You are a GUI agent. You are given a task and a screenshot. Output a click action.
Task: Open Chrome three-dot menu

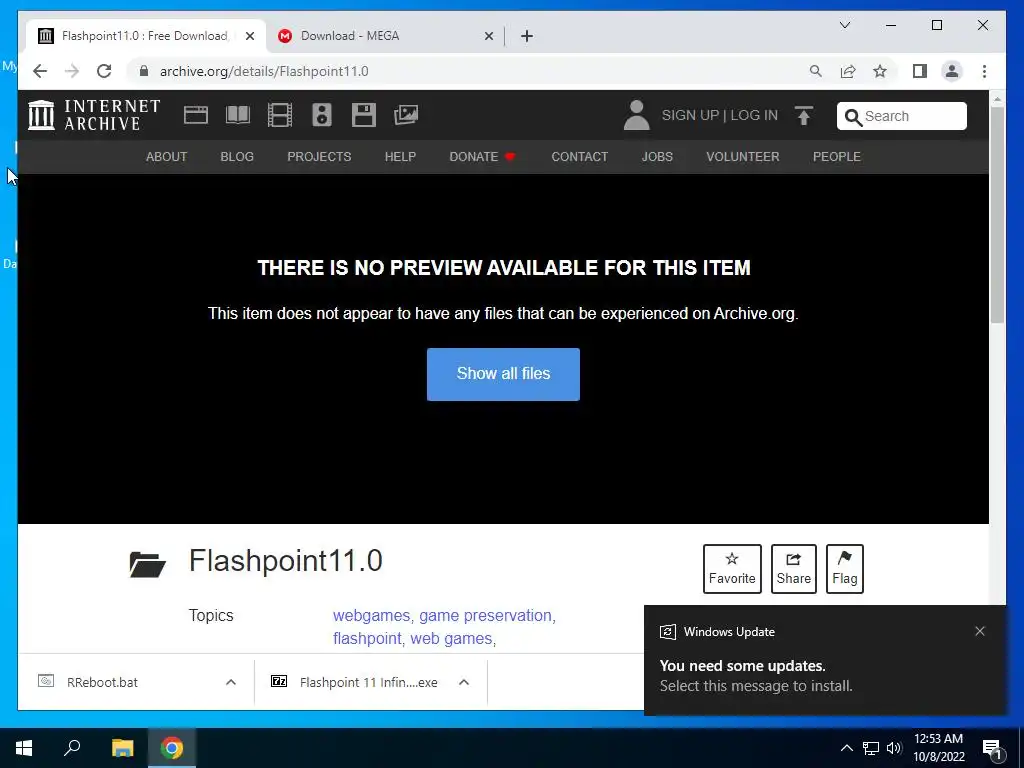click(x=984, y=71)
